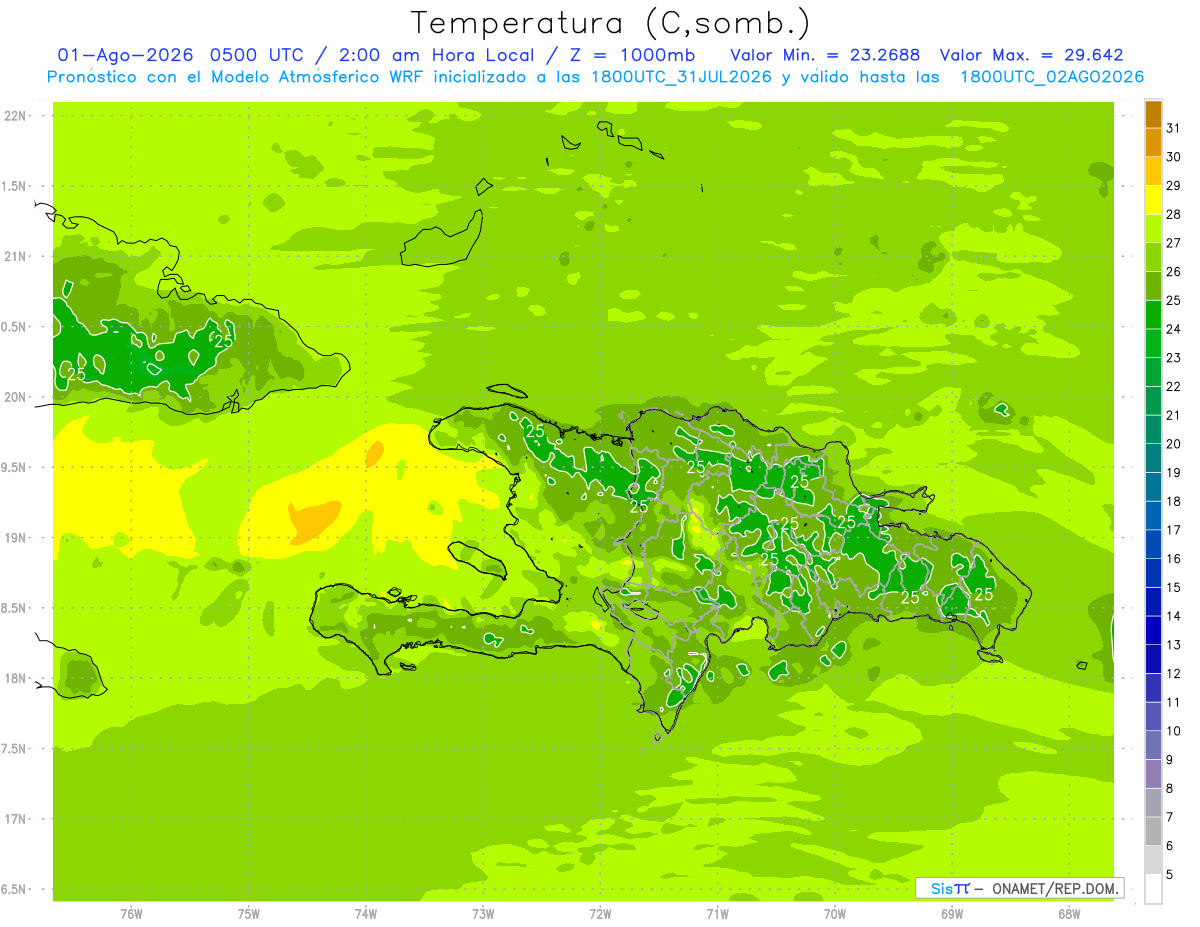
Task: Click the latitude label '6.5N'
Action: [14, 890]
